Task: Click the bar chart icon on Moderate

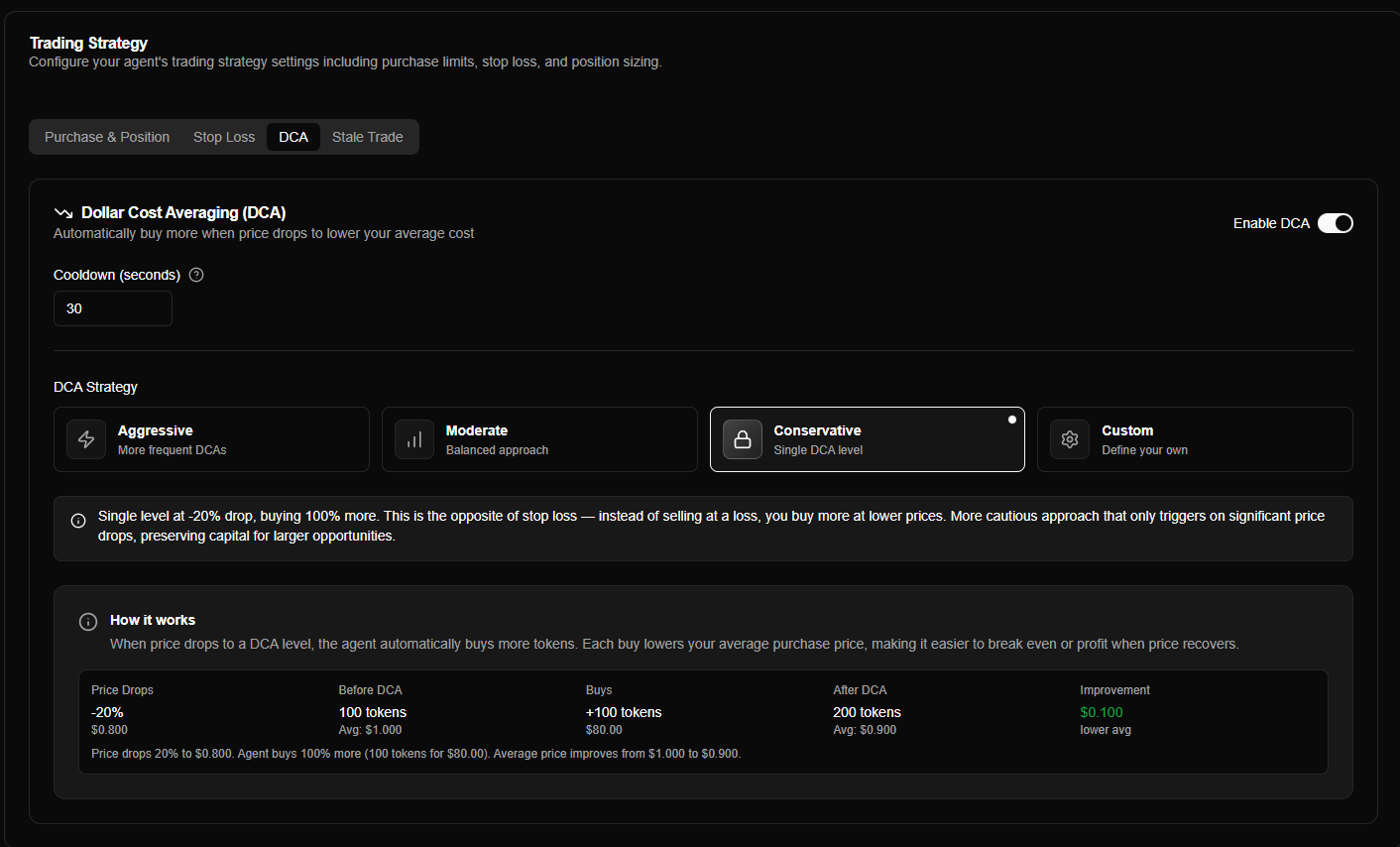Action: 414,439
